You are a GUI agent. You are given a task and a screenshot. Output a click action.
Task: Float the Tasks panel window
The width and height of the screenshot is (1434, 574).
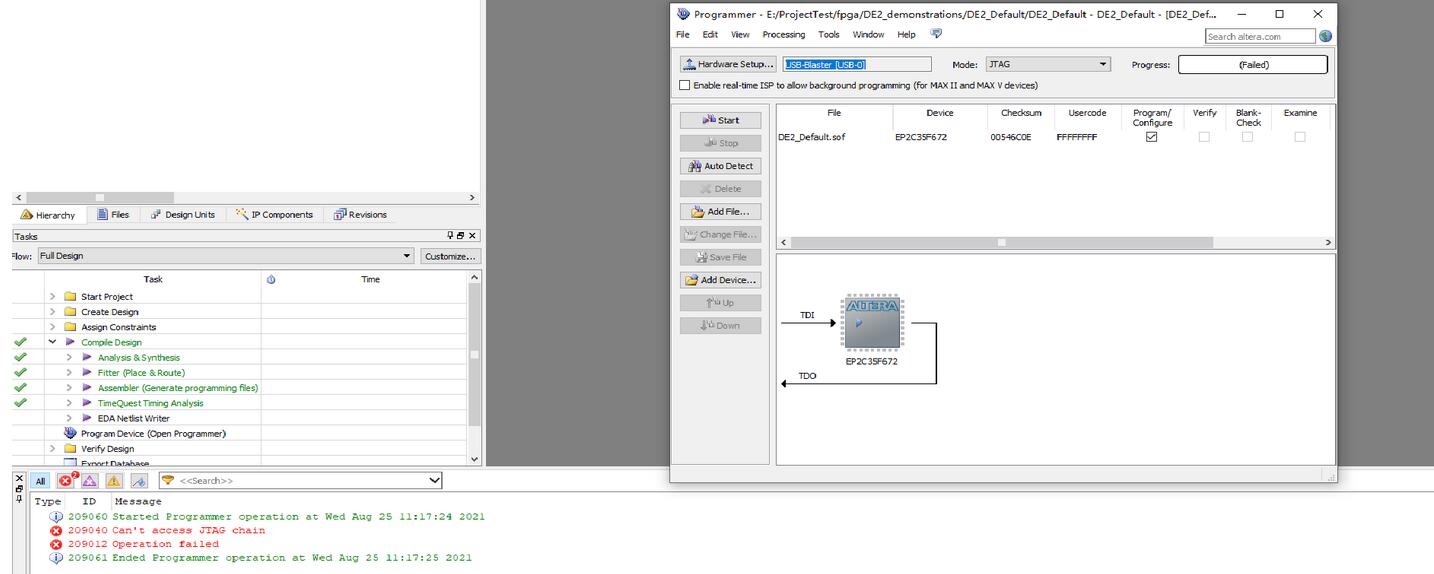pos(461,236)
